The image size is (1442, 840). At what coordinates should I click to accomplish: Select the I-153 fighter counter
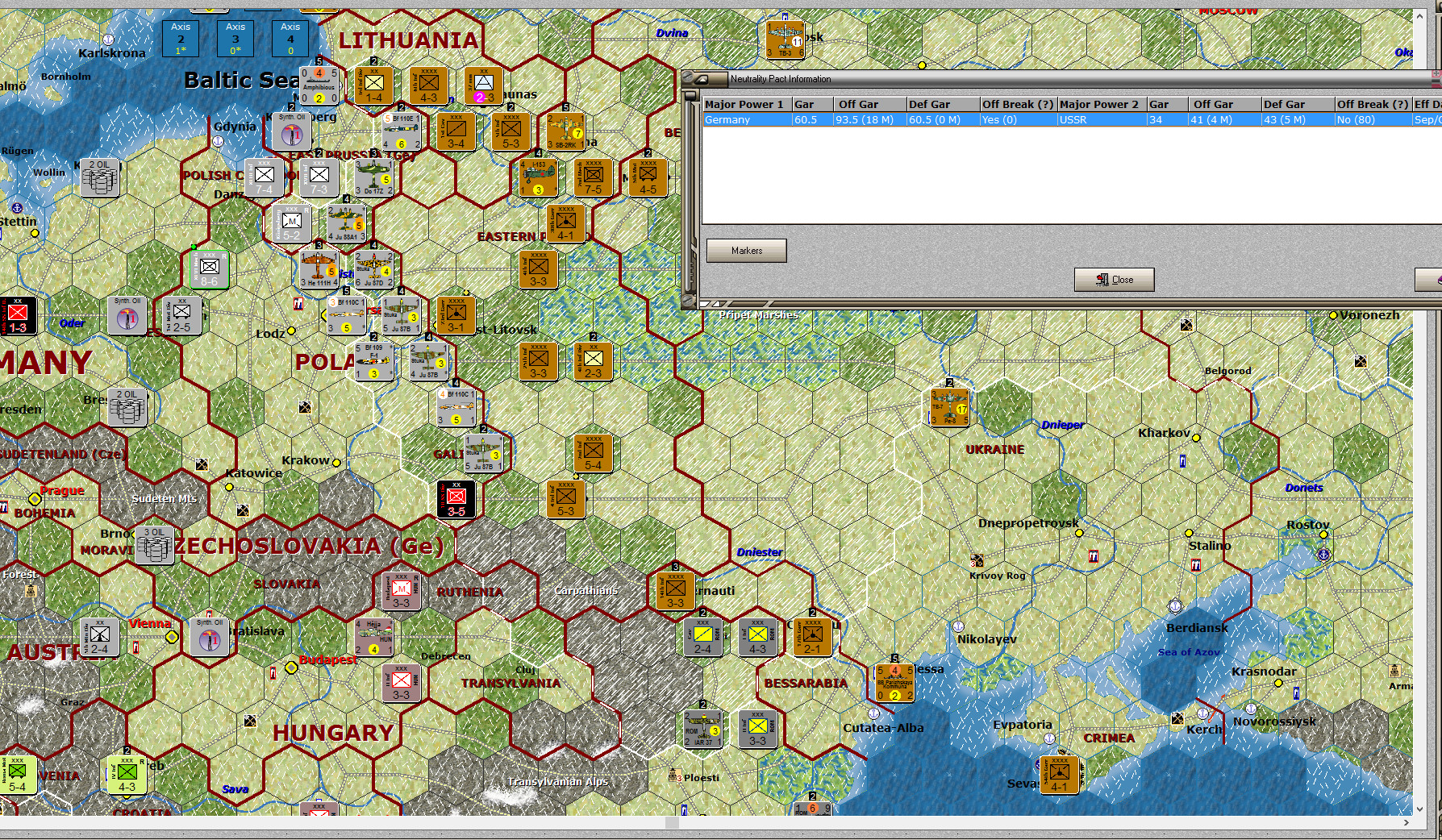tap(538, 177)
